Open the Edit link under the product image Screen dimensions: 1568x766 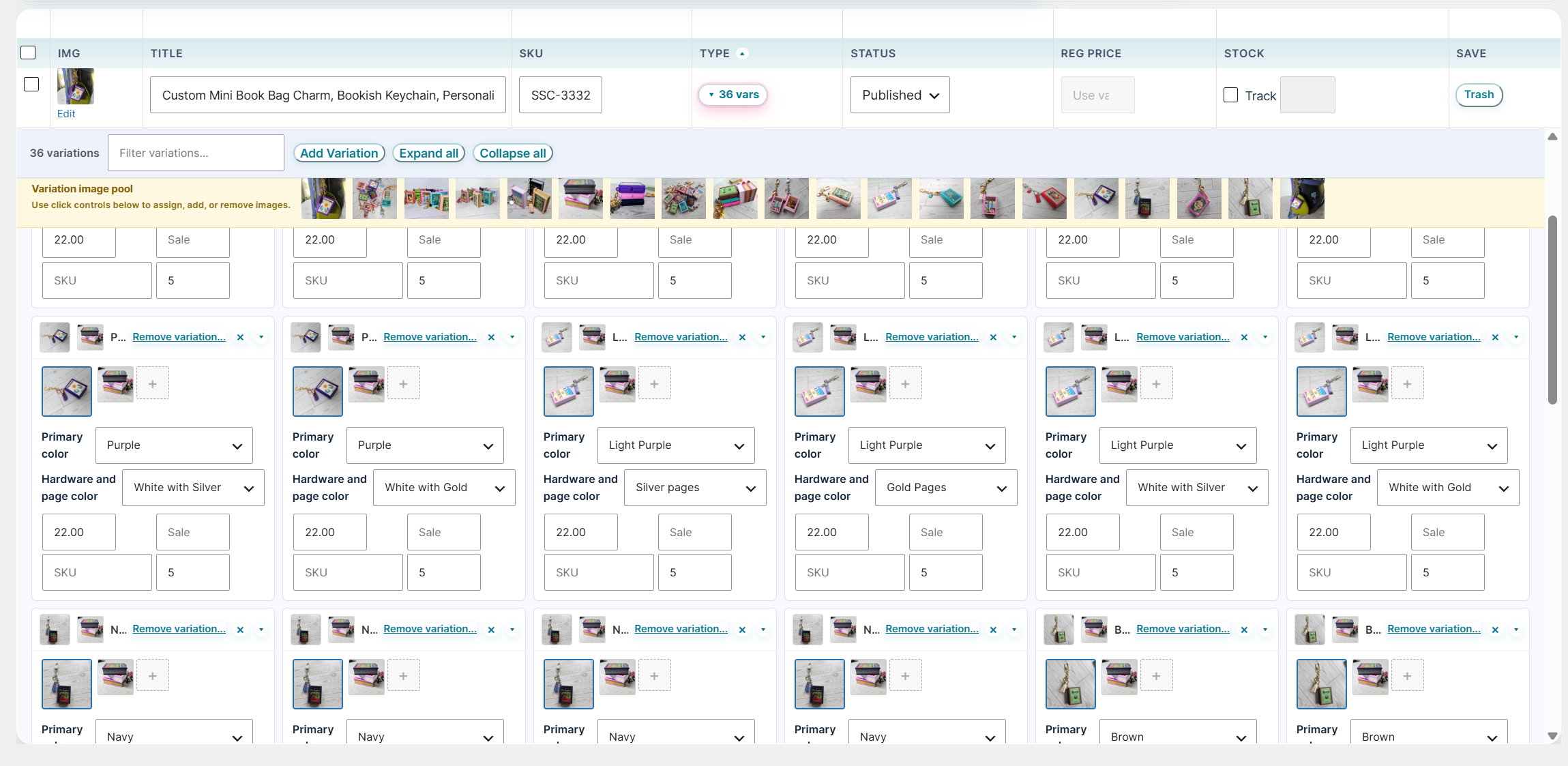point(66,114)
